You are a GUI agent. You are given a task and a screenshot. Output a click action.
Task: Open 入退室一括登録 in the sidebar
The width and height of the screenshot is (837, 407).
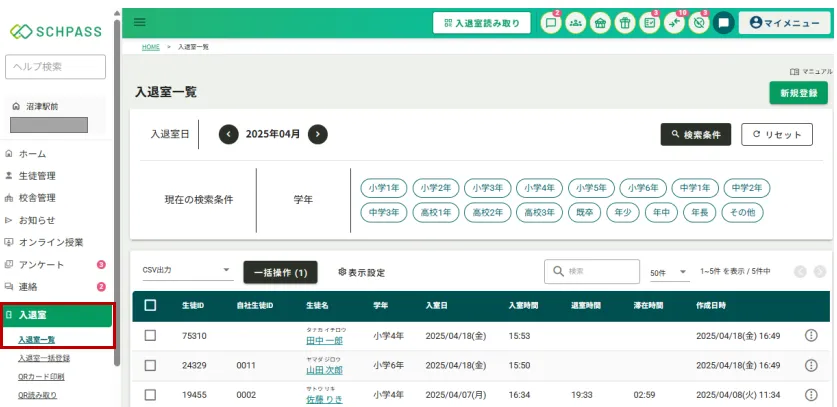[x=44, y=358]
